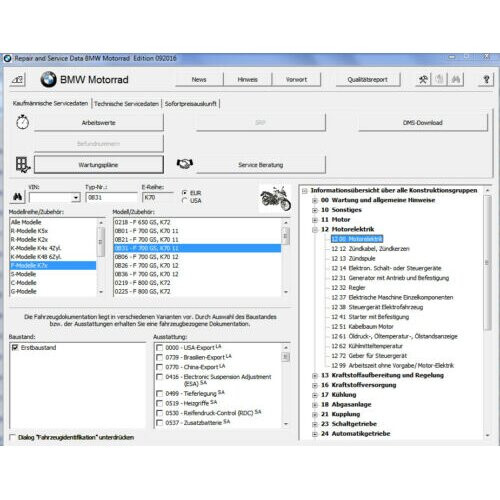Collapse the Informationsübersicht root node
This screenshot has height=500, width=500.
304,191
